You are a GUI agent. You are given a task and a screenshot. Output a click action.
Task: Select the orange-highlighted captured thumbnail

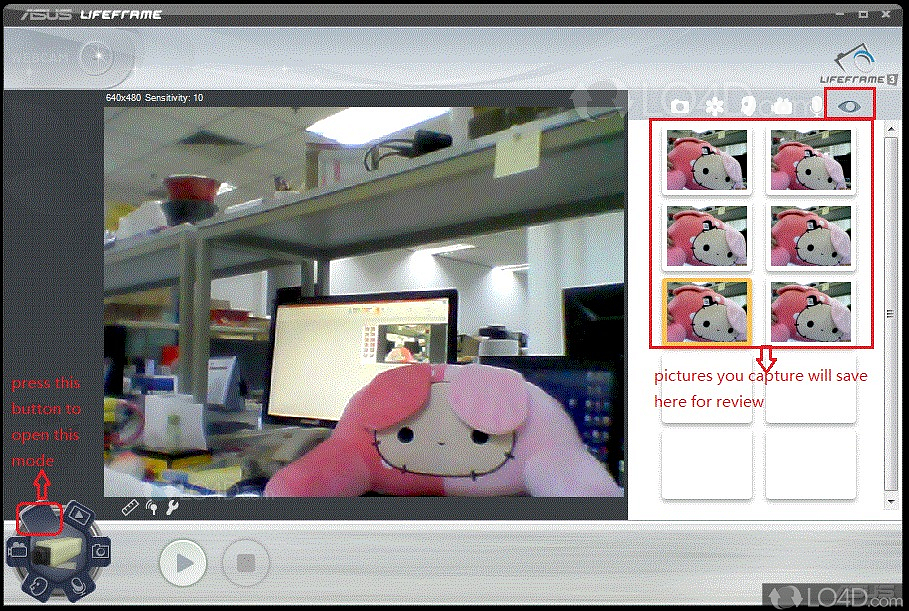coord(707,312)
